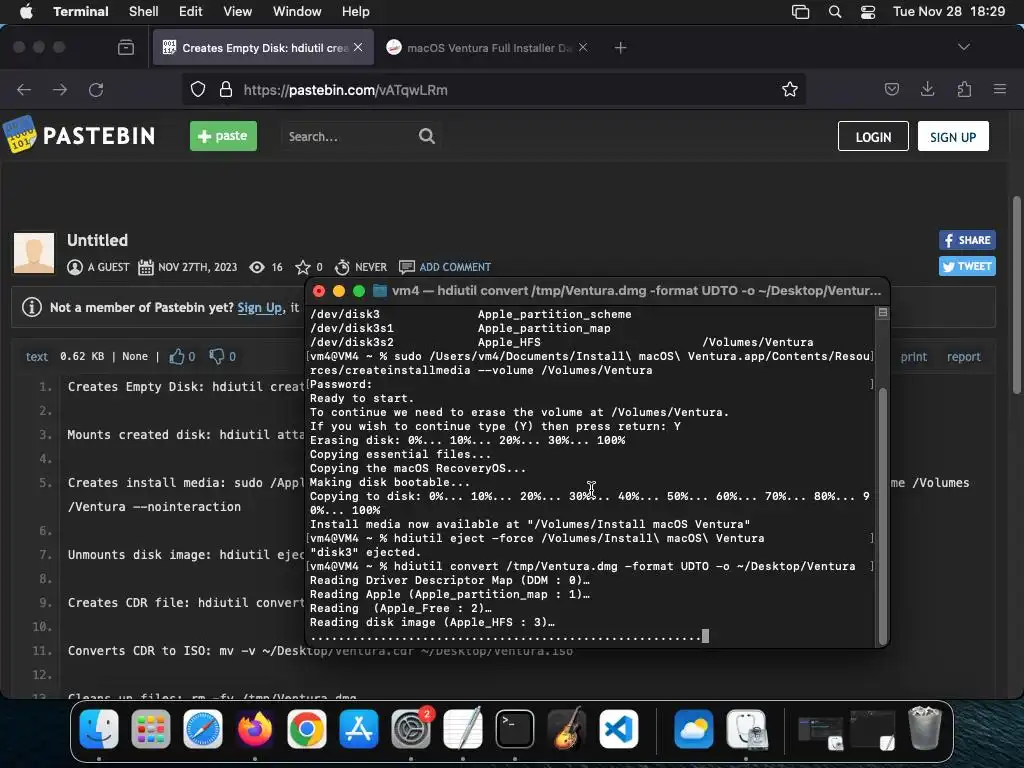Open Control Center in menu bar
Screen dimensions: 1024x768
click(868, 12)
